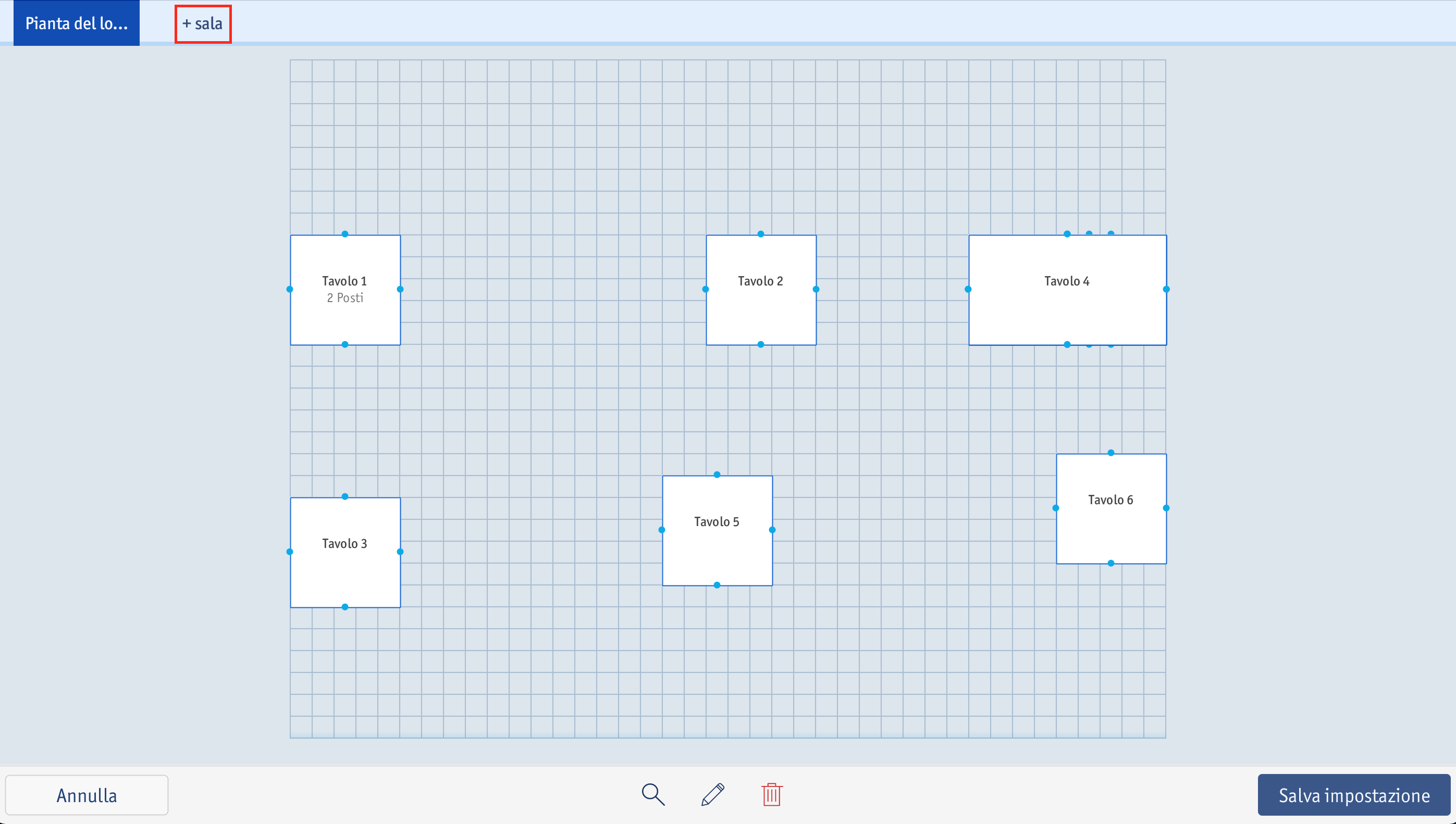Click right resize handle of Tavolo 3
1456x824 pixels.
tap(400, 551)
